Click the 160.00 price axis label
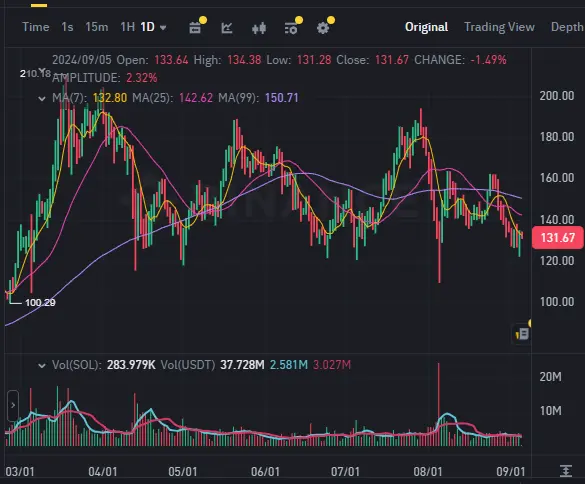The height and width of the screenshot is (484, 585). coord(557,178)
